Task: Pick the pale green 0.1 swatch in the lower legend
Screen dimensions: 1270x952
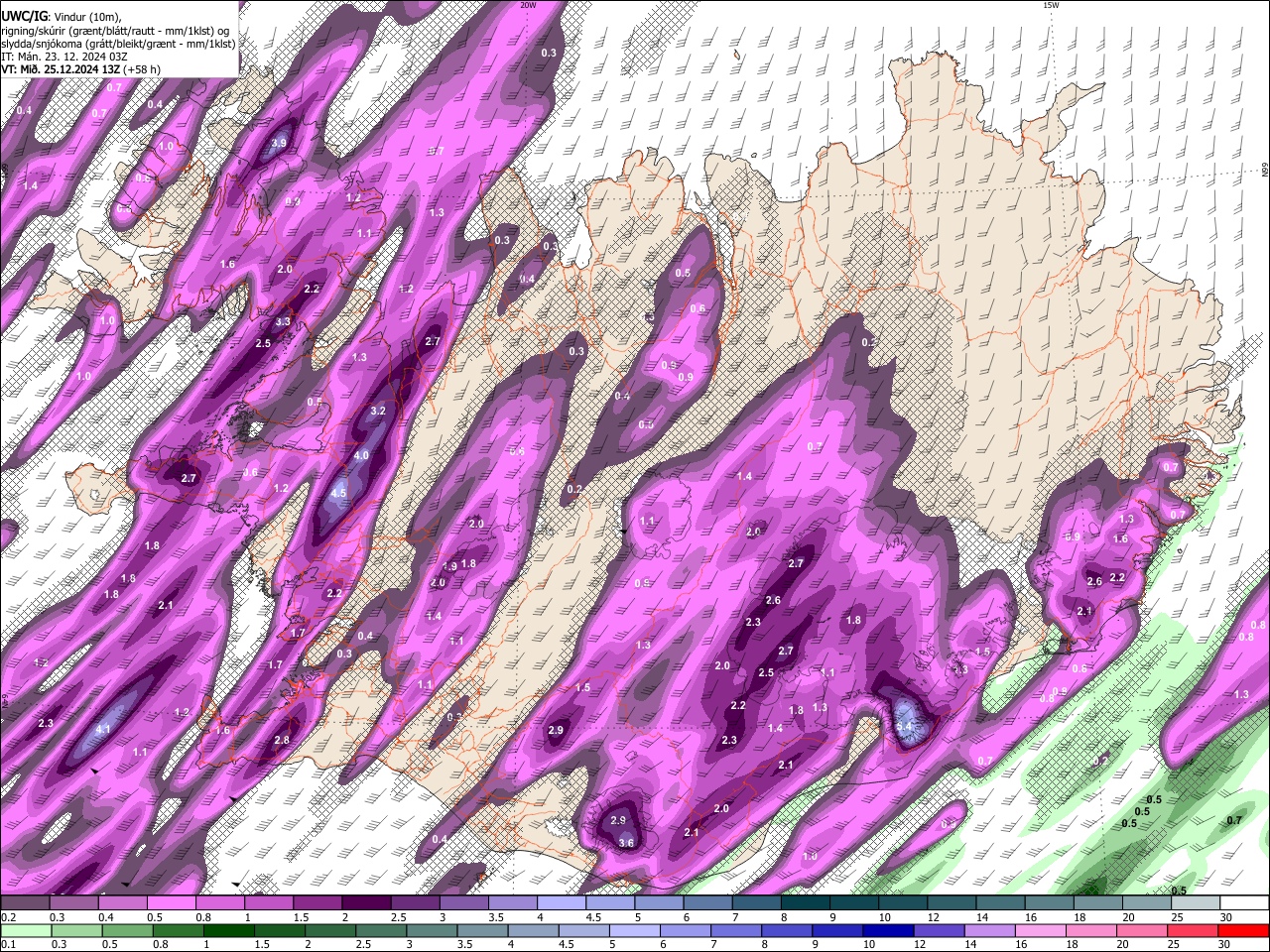Action: 25,930
